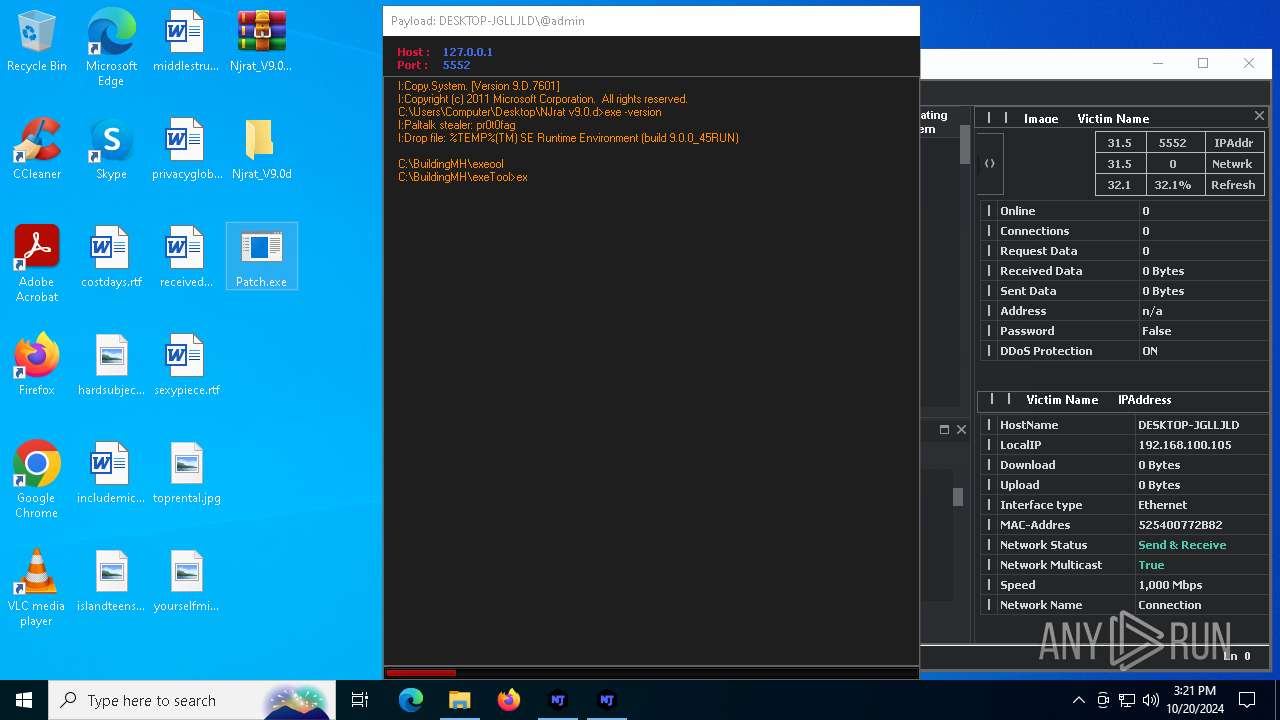Click the Send & Receive network status
The image size is (1280, 720).
click(x=1181, y=545)
